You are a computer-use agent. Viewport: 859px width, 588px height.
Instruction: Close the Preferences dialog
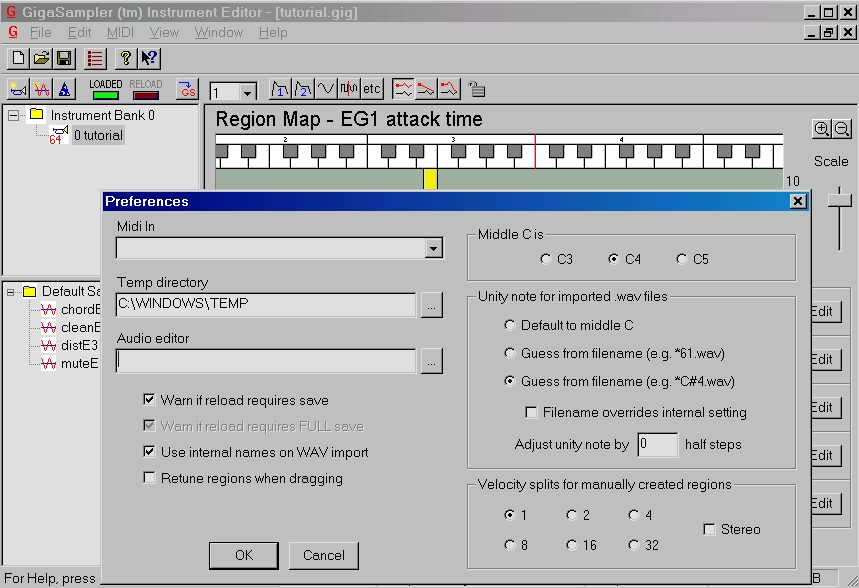[798, 201]
